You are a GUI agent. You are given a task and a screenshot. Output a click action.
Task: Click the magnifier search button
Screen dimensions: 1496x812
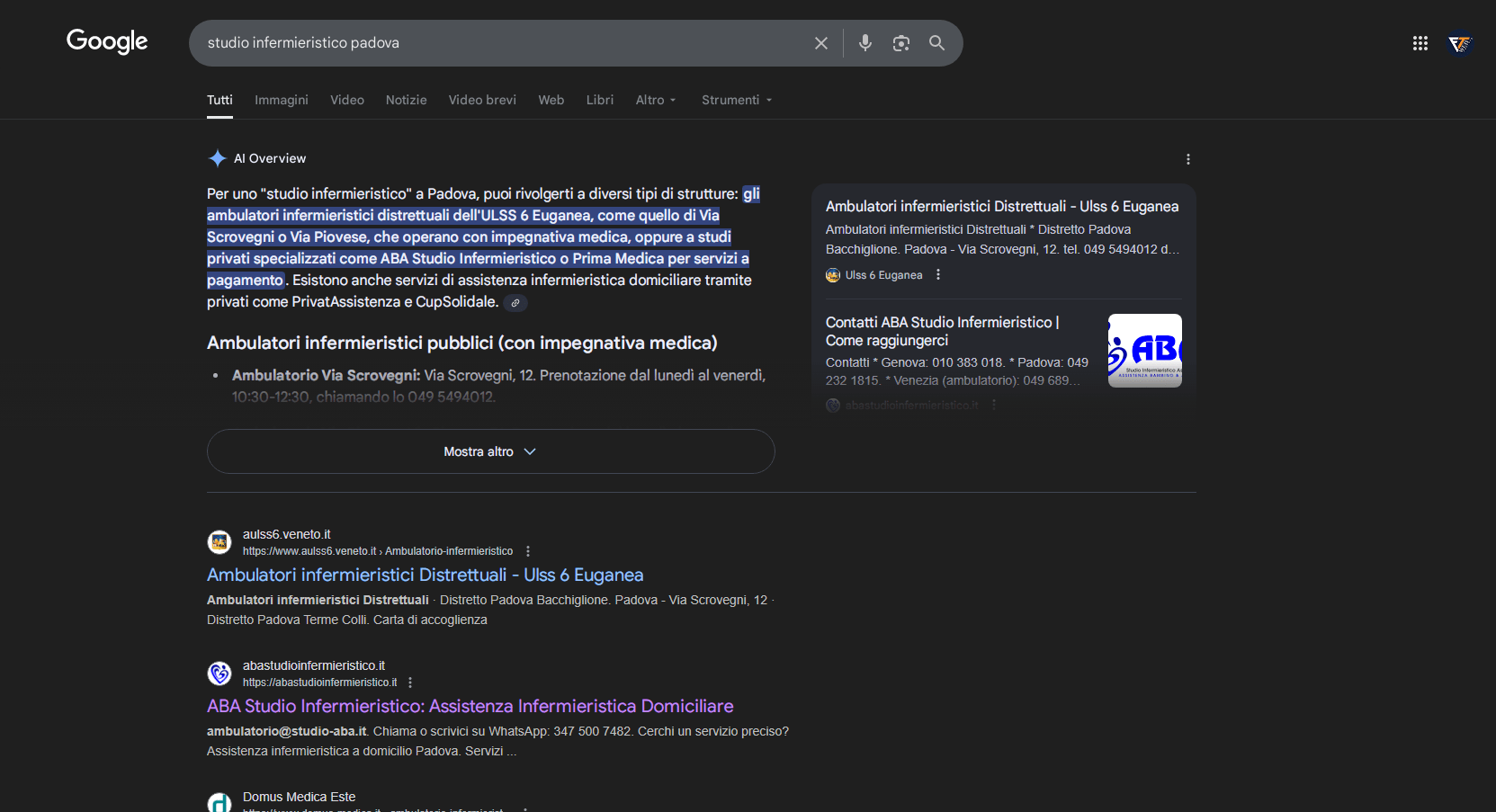pos(936,43)
